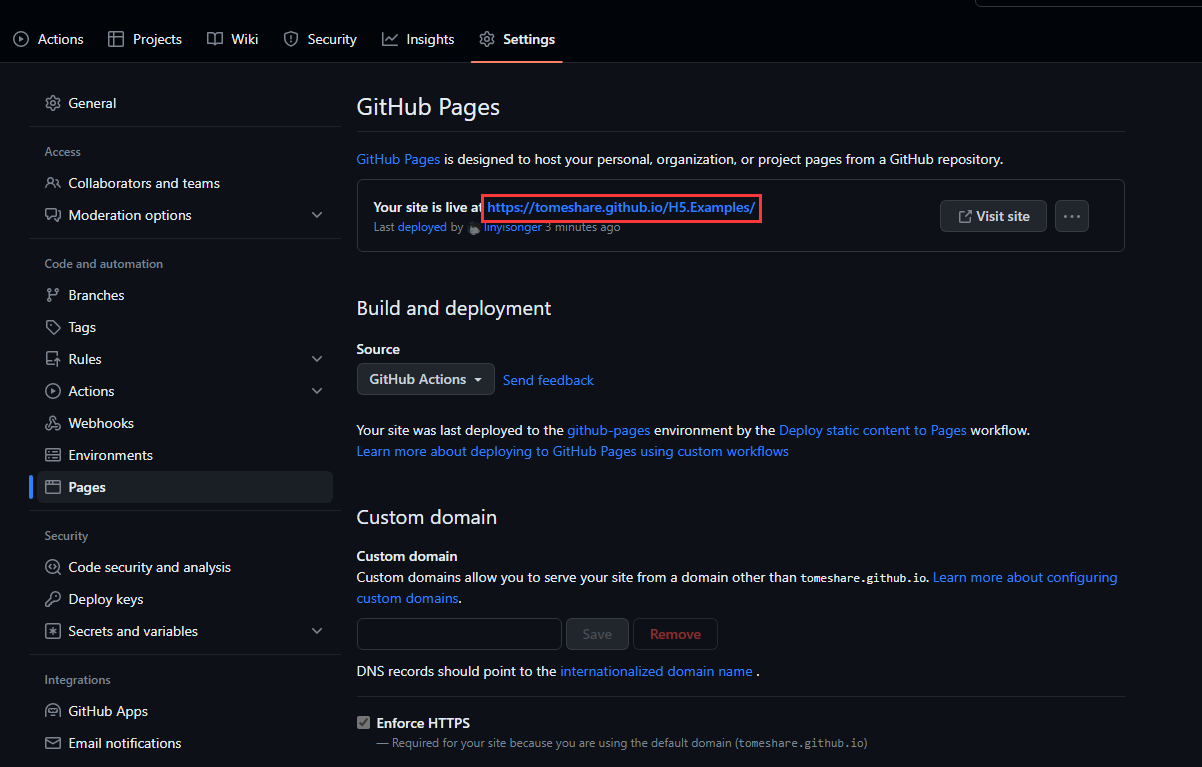
Task: Open the internationalized domain name link
Action: tap(656, 671)
